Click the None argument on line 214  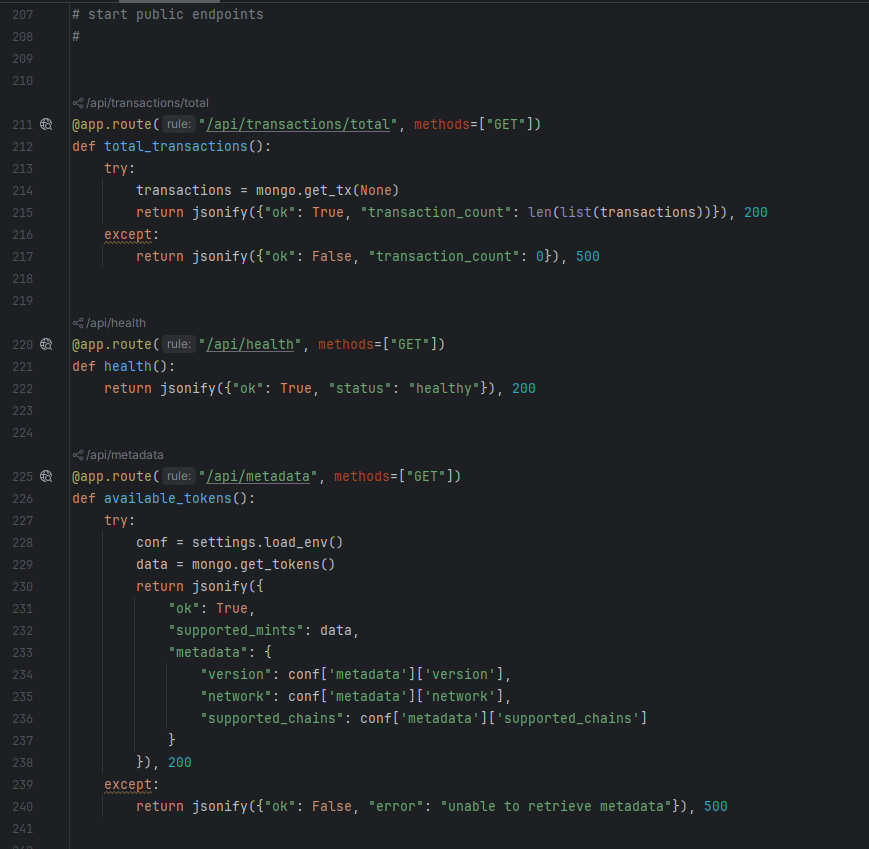pos(376,190)
